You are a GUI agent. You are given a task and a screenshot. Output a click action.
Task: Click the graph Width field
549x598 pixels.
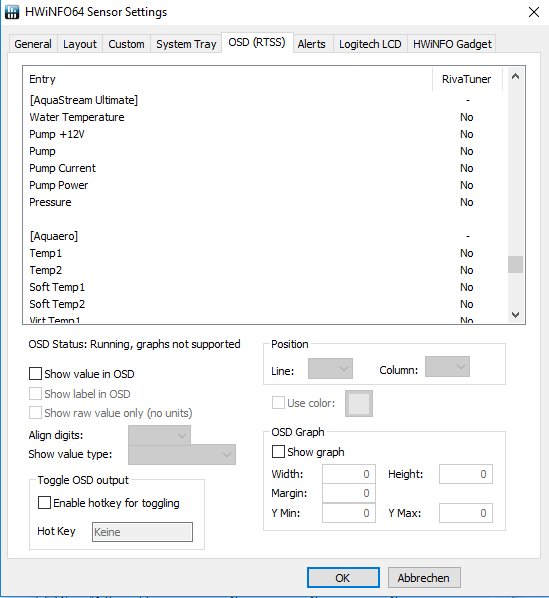pos(349,474)
